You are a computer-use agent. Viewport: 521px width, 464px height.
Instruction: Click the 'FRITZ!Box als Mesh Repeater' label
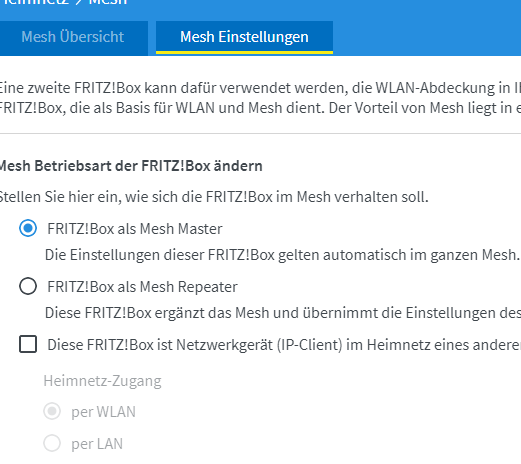(142, 287)
